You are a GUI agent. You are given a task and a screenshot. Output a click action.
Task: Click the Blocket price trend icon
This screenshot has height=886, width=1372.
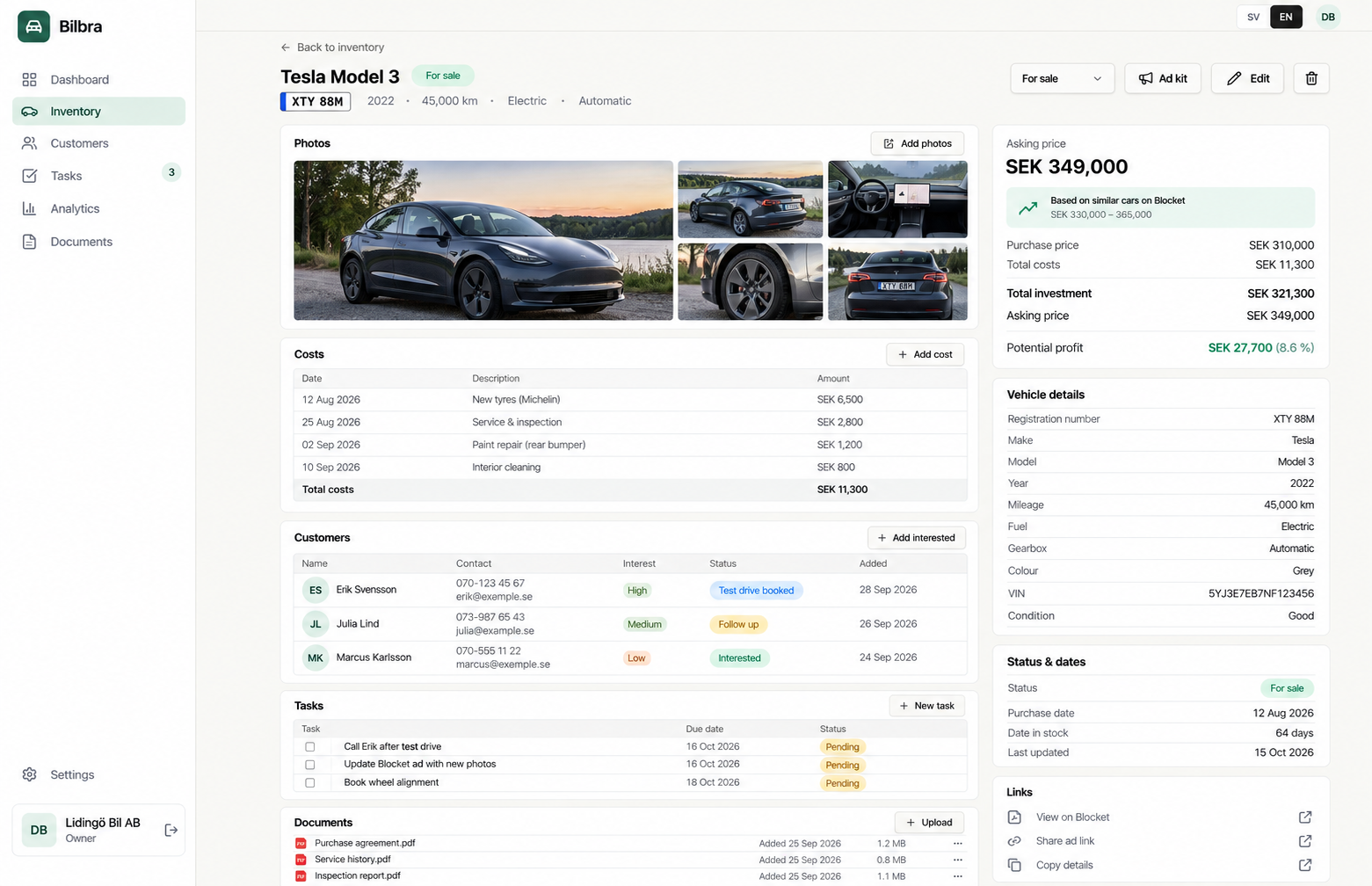click(1027, 208)
